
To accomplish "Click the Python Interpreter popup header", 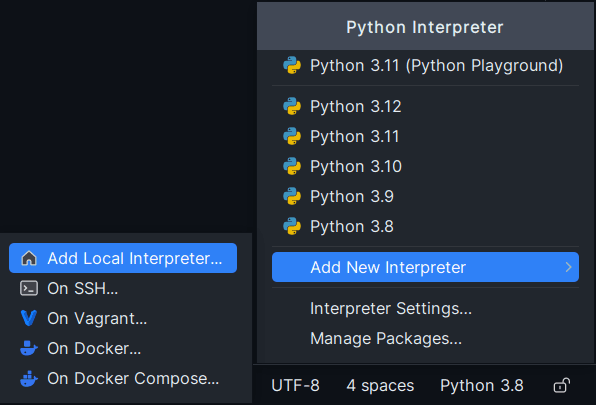I will pos(425,27).
